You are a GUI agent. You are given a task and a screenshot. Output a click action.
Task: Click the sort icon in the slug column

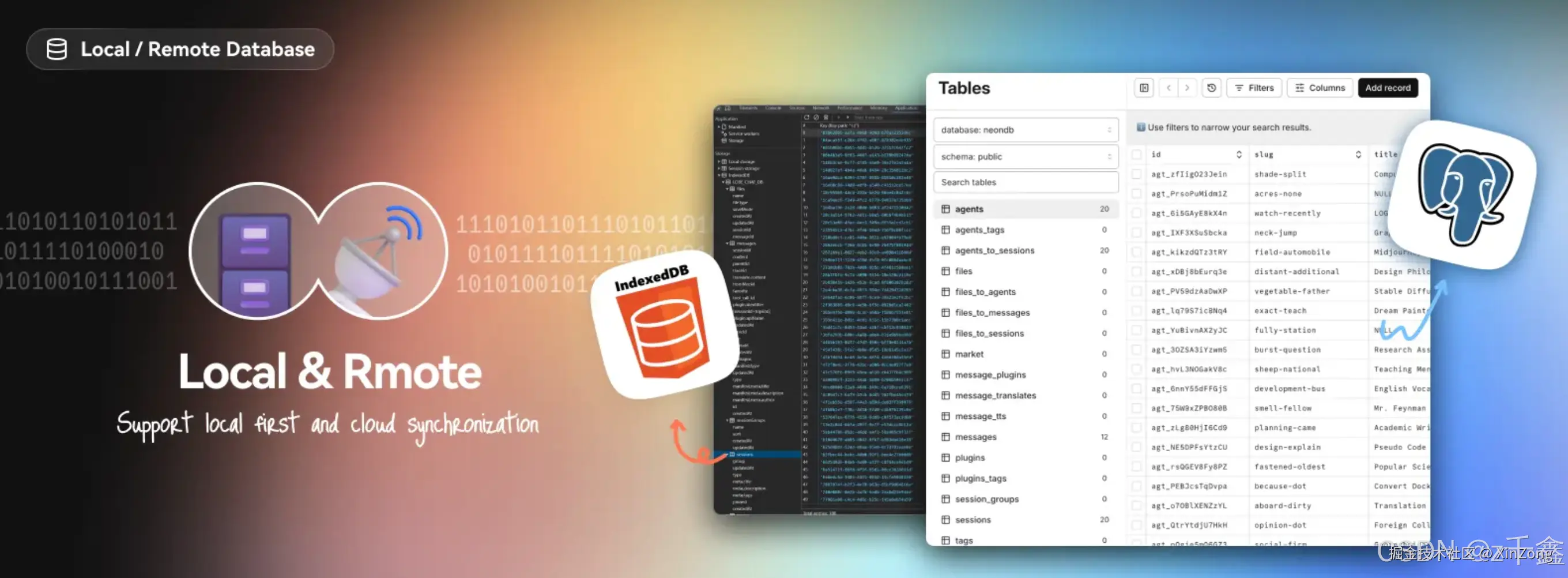[x=1358, y=155]
